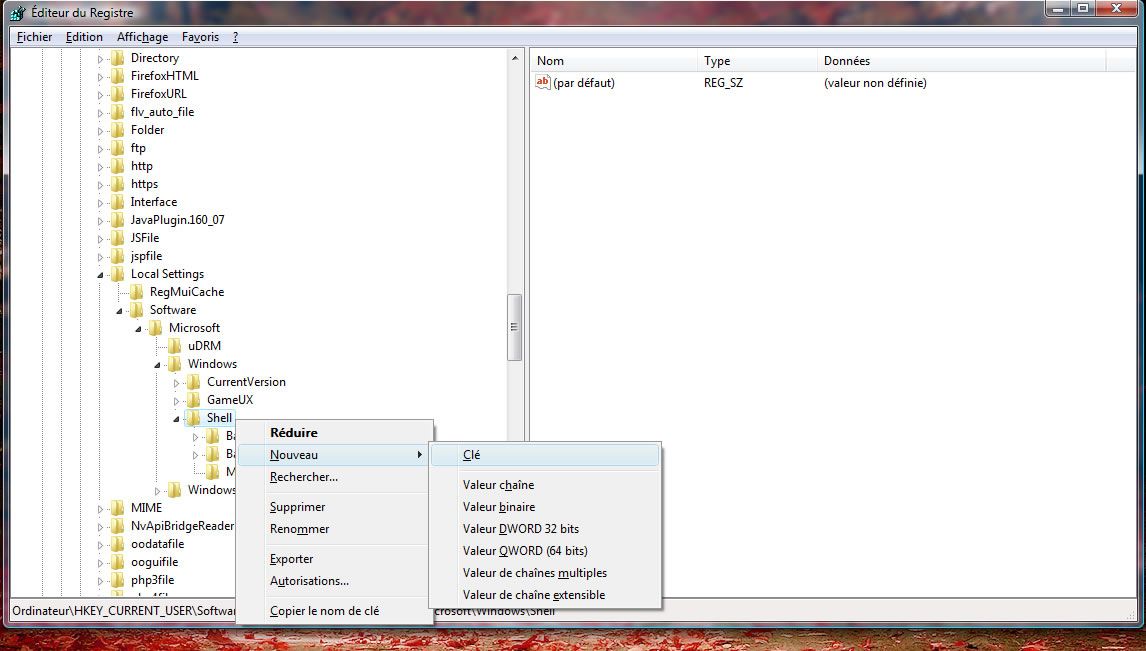
Task: Click the folder icon beside uDRM
Action: tap(175, 346)
